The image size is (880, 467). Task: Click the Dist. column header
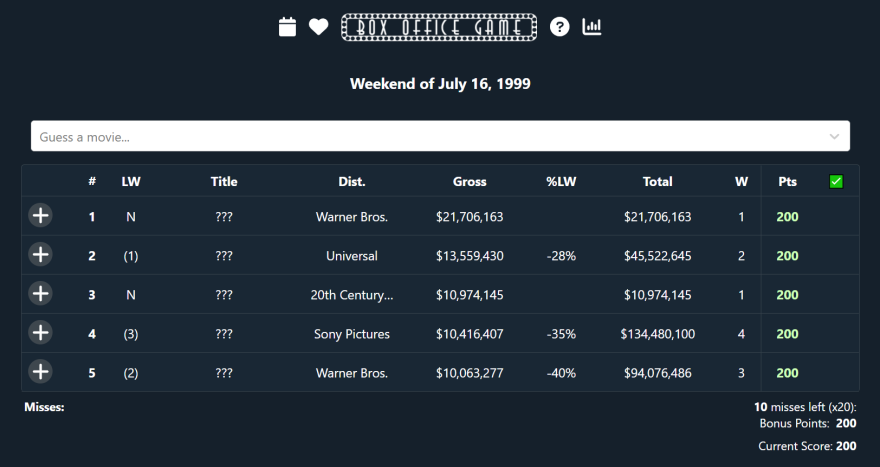click(352, 182)
